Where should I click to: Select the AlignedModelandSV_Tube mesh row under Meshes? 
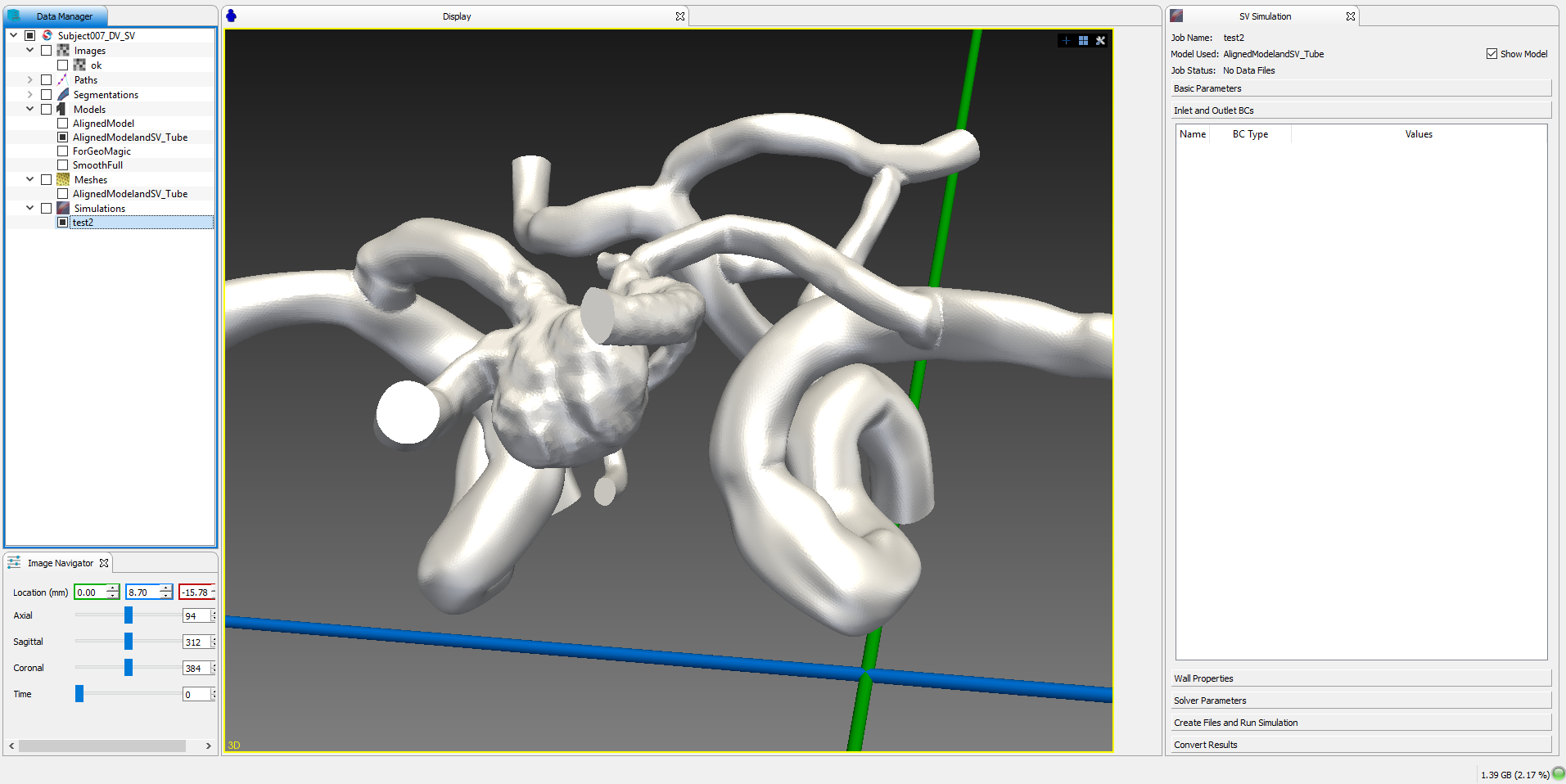pos(130,193)
